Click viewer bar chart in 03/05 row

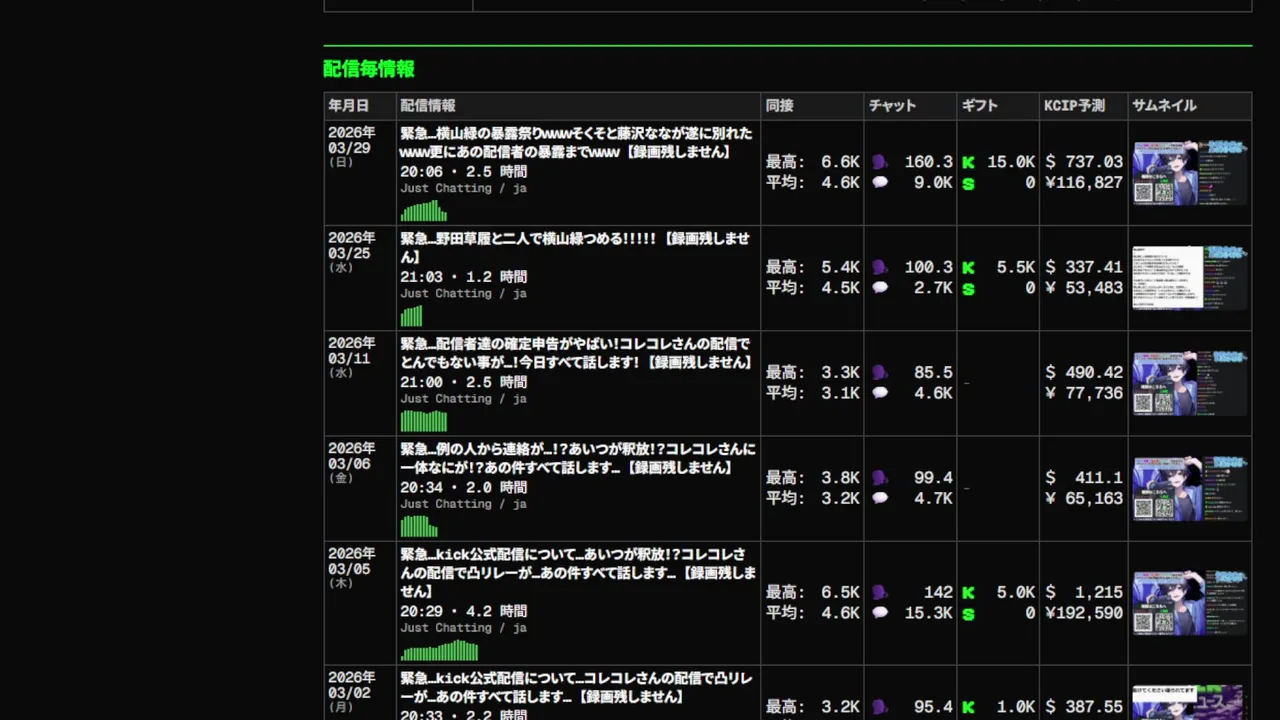coord(440,650)
